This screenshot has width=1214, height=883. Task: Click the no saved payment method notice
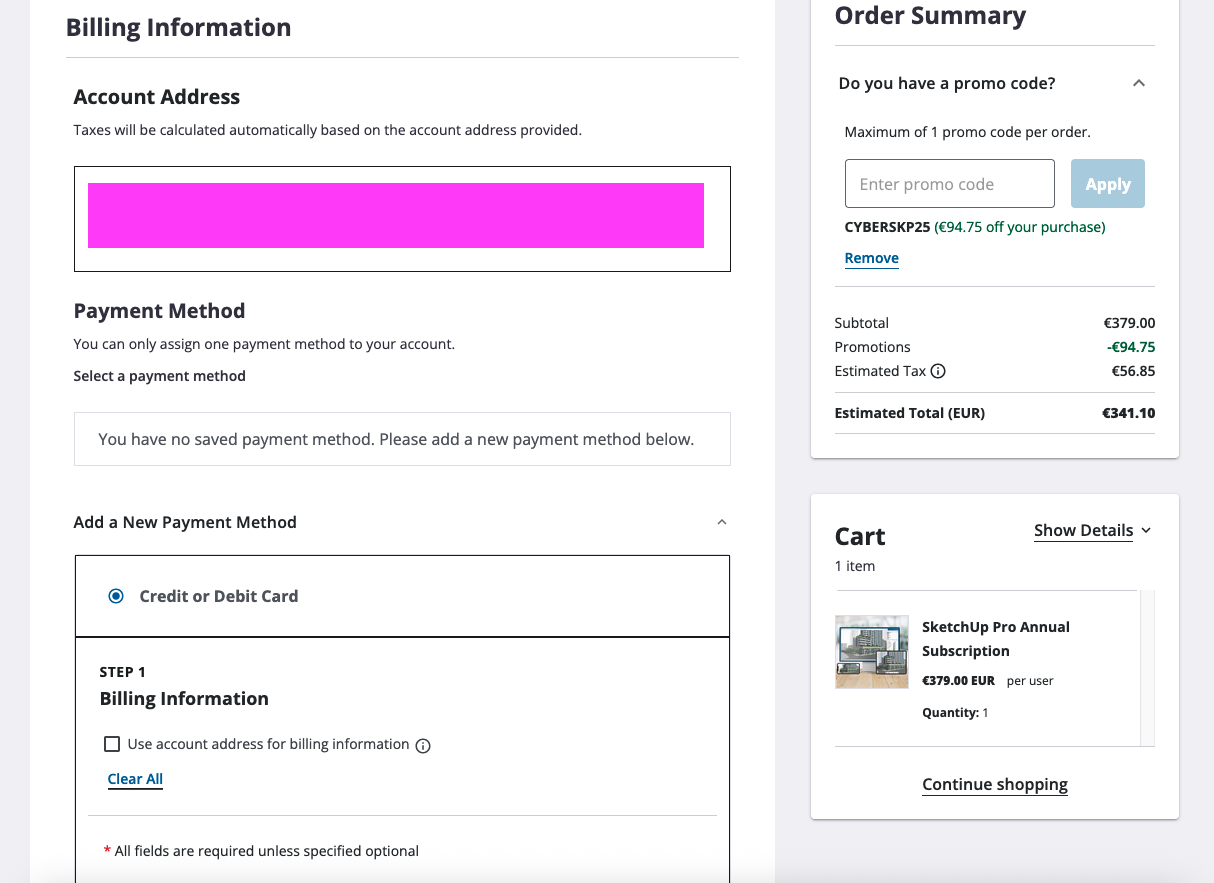(x=396, y=439)
